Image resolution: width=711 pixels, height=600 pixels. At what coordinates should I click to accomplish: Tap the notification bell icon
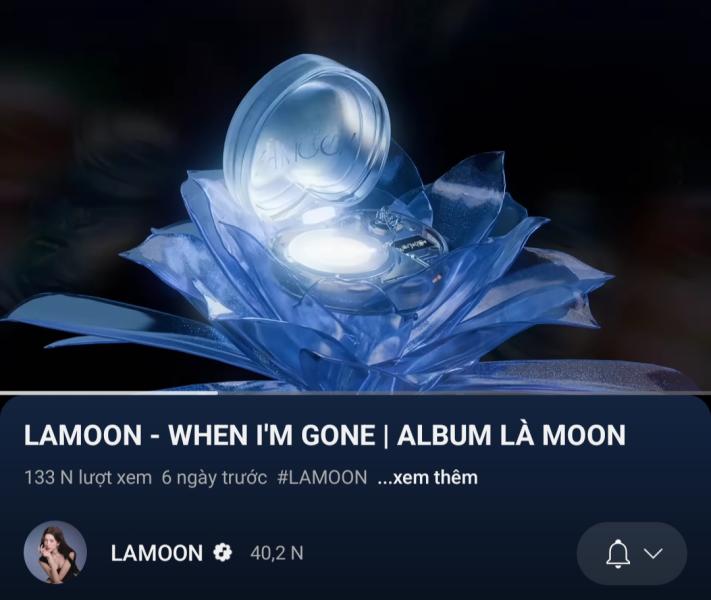coord(618,553)
